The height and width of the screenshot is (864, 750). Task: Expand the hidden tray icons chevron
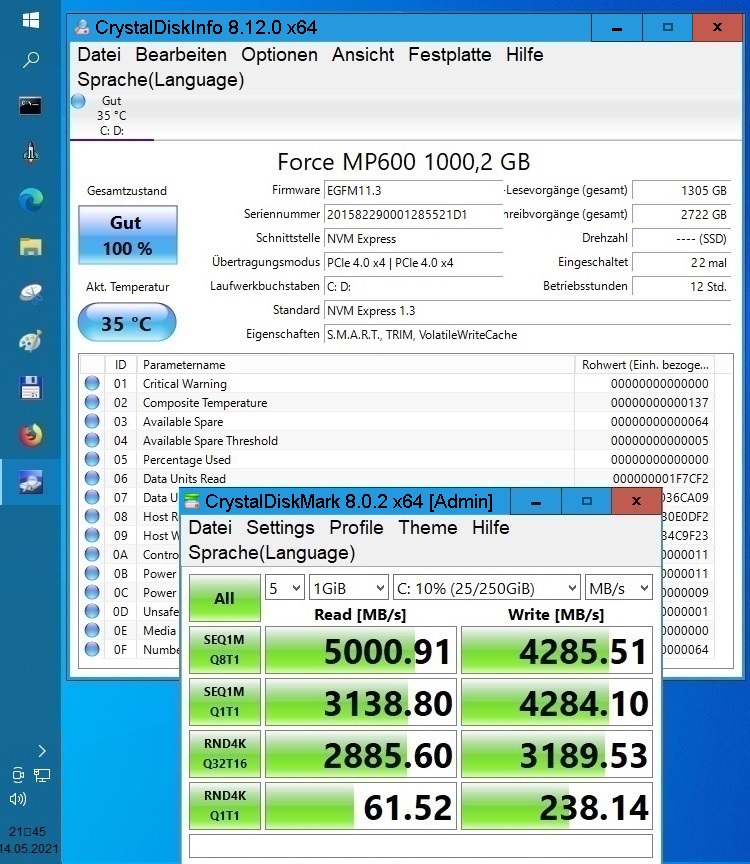point(42,750)
